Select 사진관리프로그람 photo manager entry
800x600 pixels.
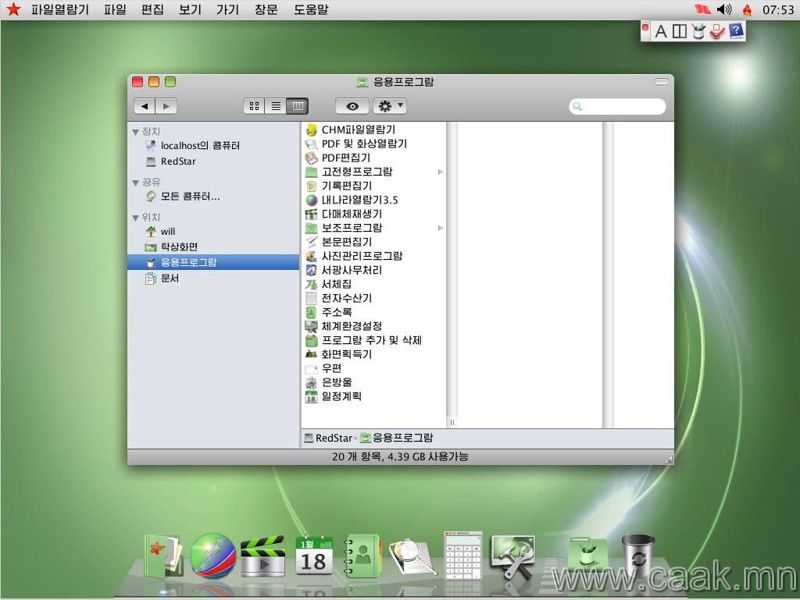point(354,256)
